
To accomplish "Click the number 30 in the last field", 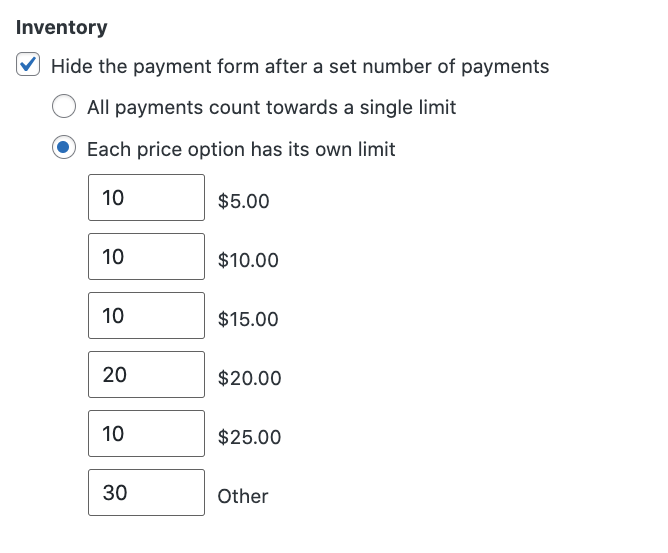I will coord(115,493).
